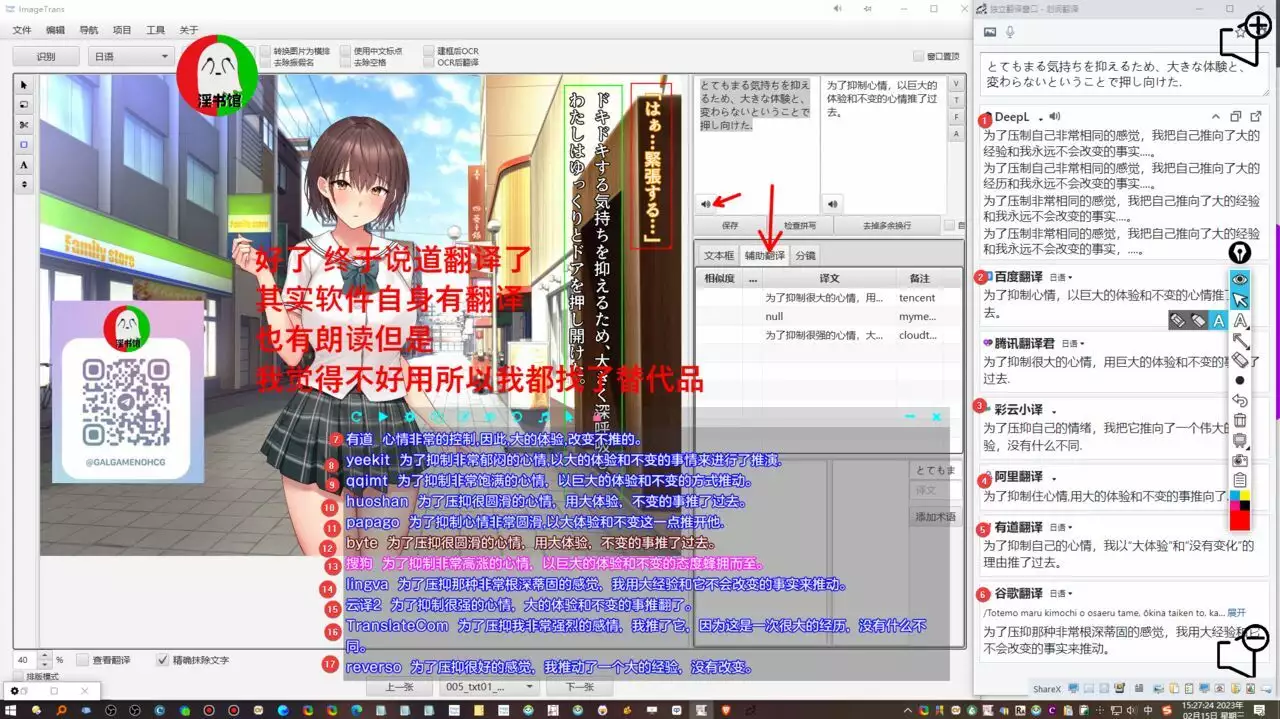Click the 识别 button

click(x=46, y=57)
